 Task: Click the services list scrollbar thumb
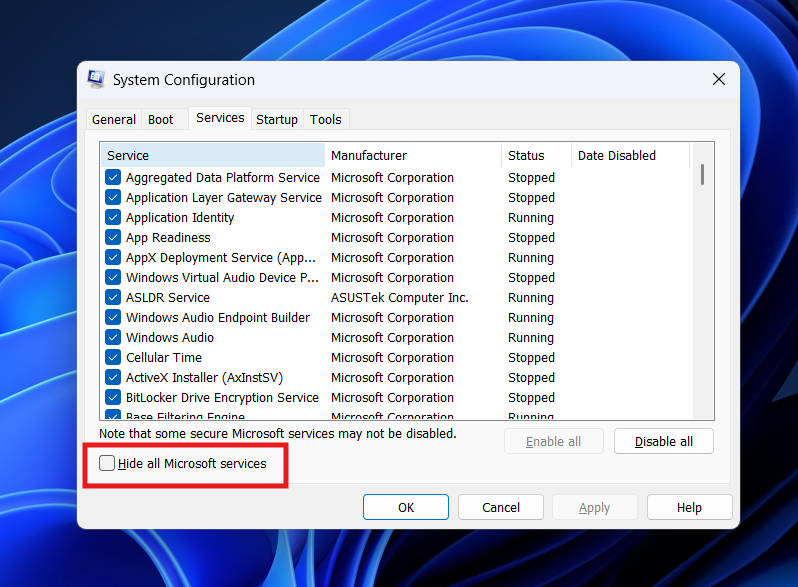(x=702, y=175)
